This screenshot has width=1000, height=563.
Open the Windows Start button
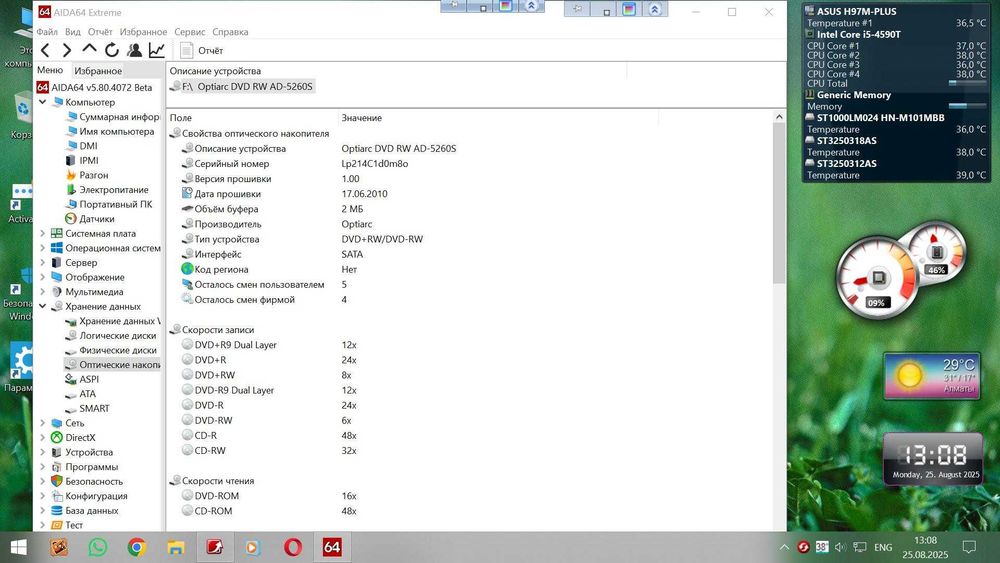(x=18, y=547)
